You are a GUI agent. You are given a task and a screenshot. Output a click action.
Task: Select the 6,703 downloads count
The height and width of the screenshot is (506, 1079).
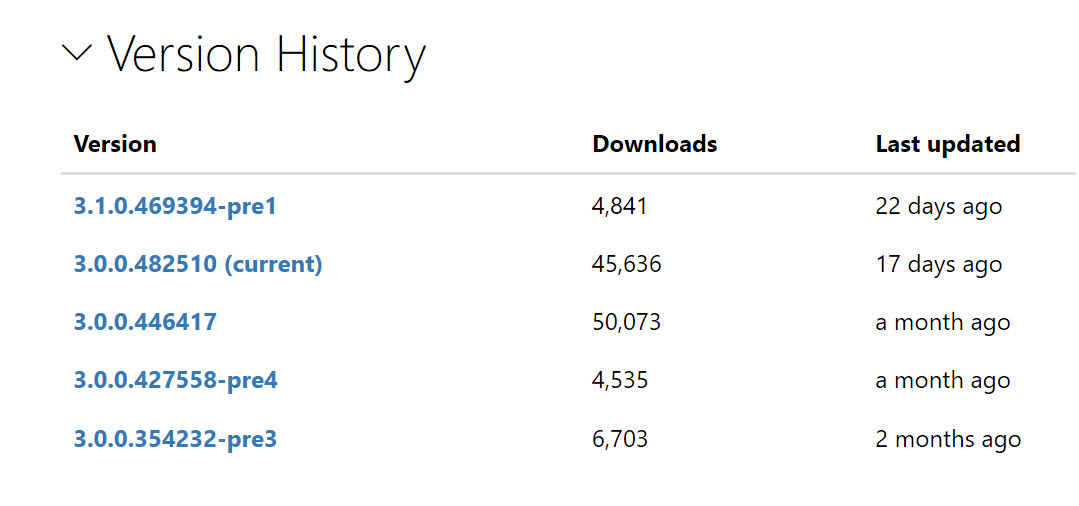(620, 439)
